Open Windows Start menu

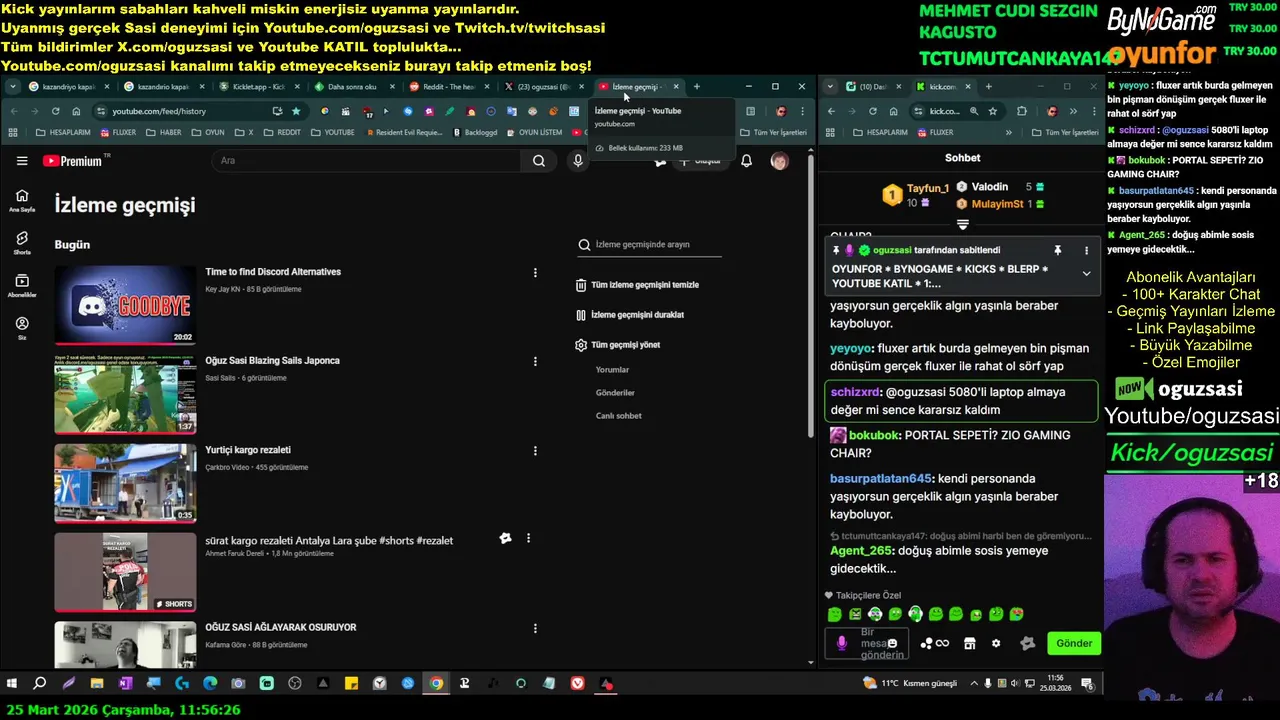12,684
